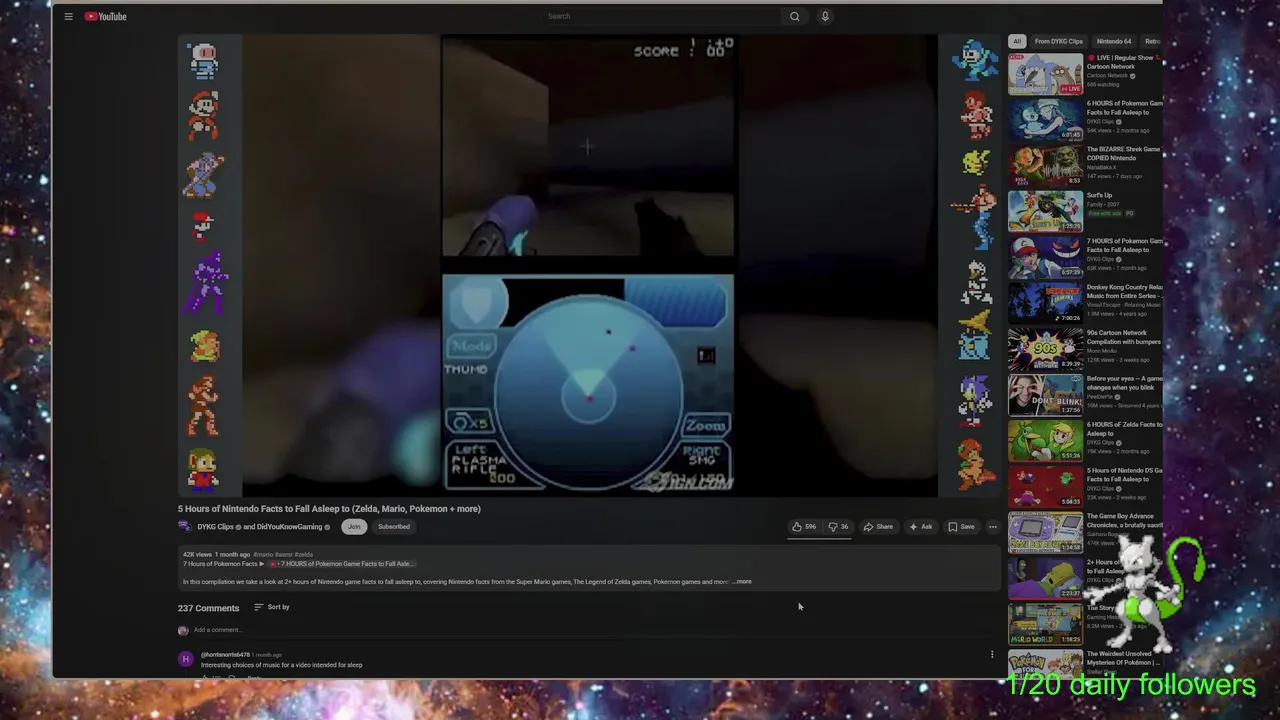The image size is (1280, 720).
Task: Click 'Donkey Kong Country Relaxing Music' title text
Action: tap(1123, 292)
